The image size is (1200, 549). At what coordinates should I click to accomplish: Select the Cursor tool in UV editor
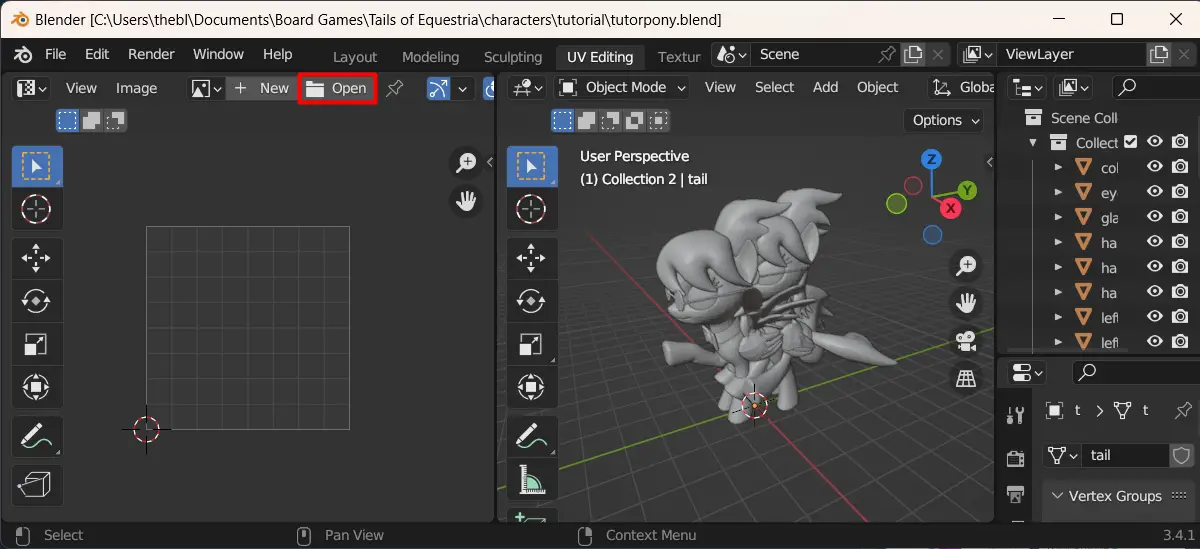pyautogui.click(x=37, y=209)
